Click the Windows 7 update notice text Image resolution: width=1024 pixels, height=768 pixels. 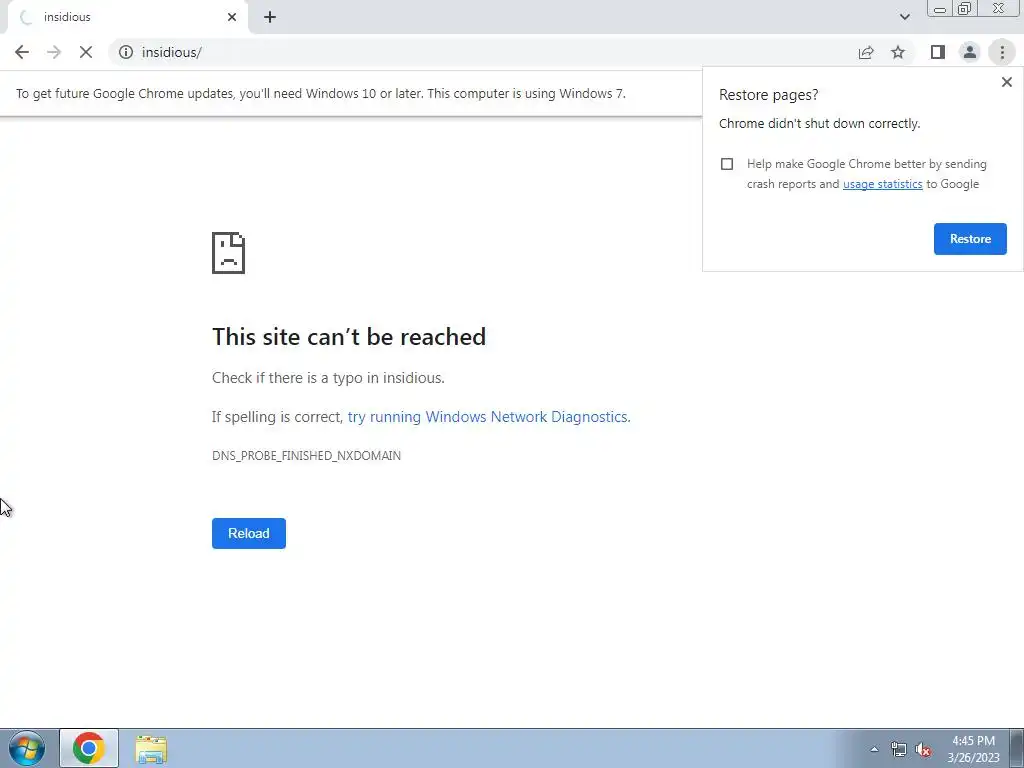coord(321,93)
